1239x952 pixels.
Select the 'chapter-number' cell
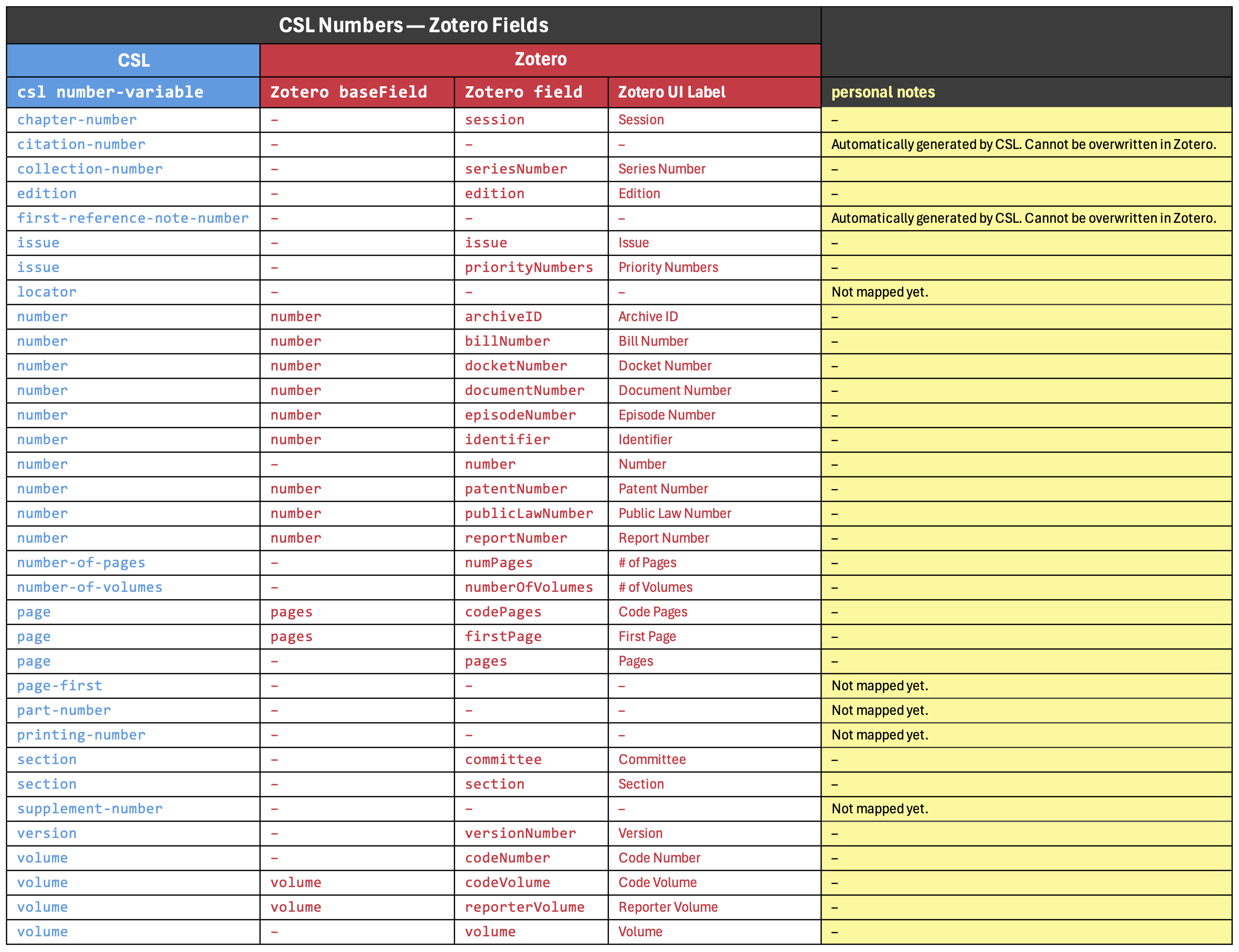coord(77,119)
